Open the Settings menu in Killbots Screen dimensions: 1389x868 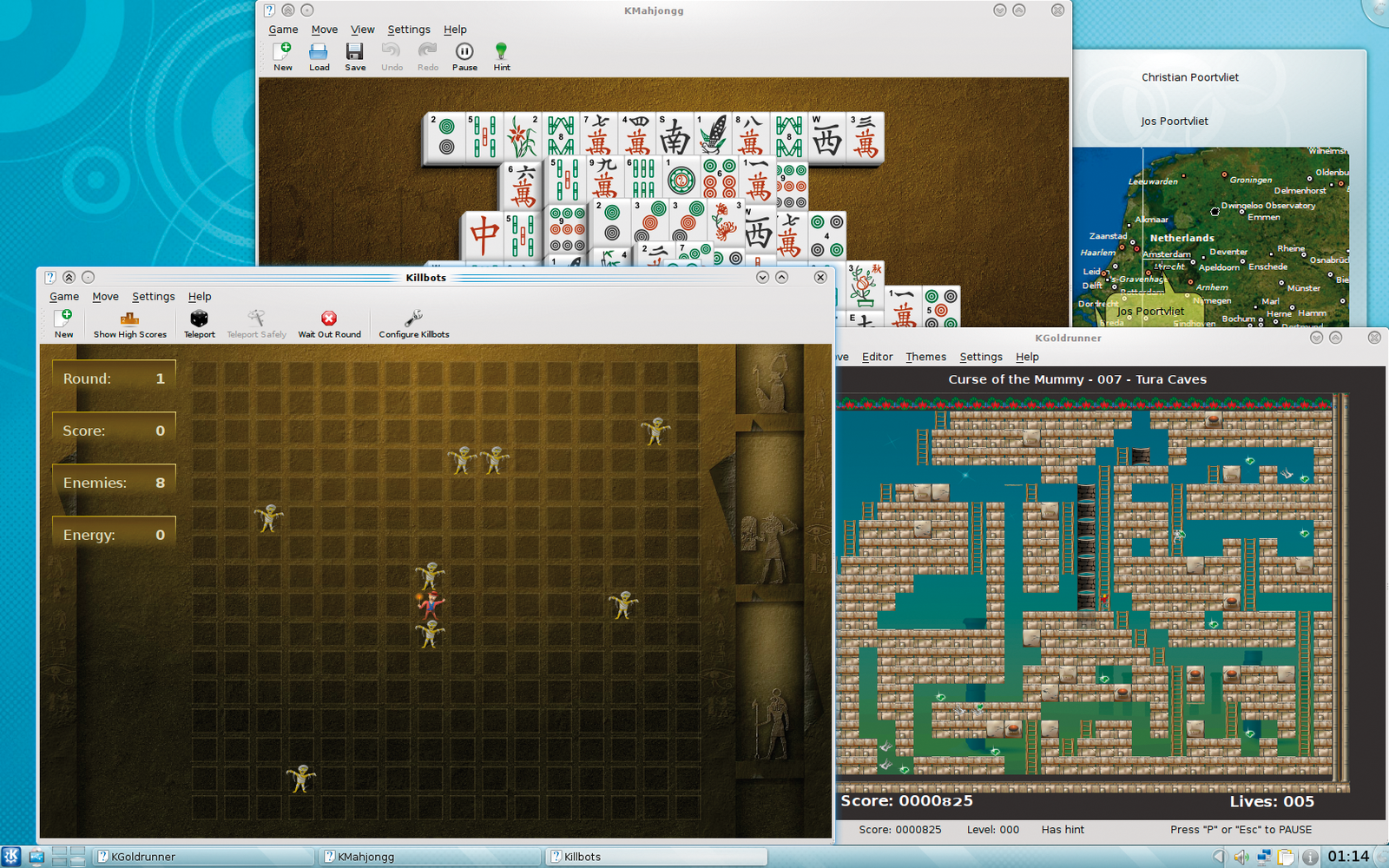[x=154, y=297]
